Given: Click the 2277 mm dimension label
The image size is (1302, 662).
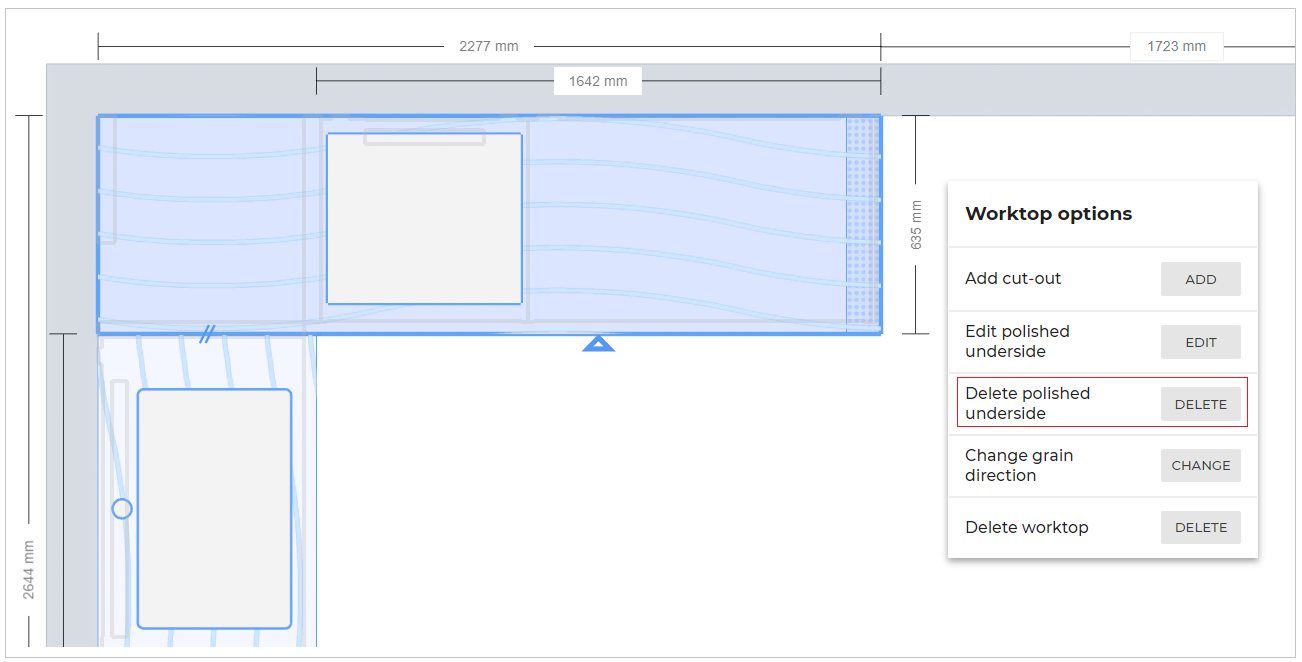Looking at the screenshot, I should pos(488,46).
